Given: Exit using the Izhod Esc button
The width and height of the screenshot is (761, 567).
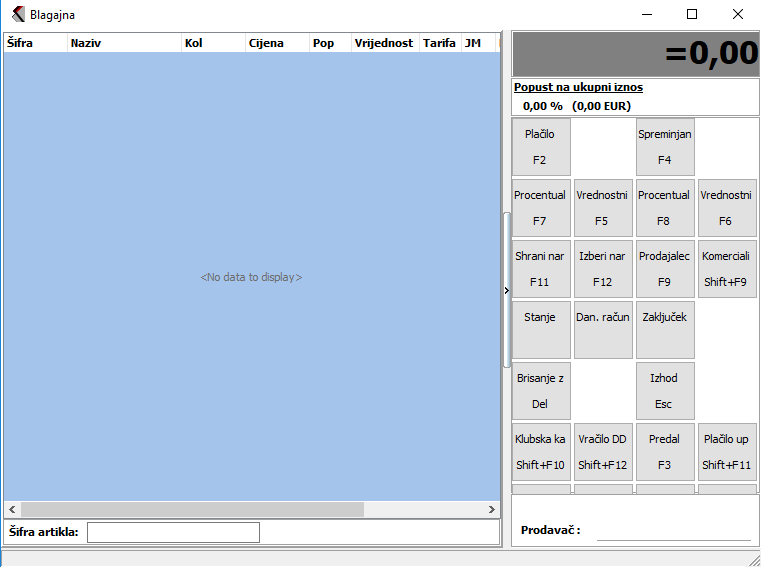Looking at the screenshot, I should pos(665,391).
